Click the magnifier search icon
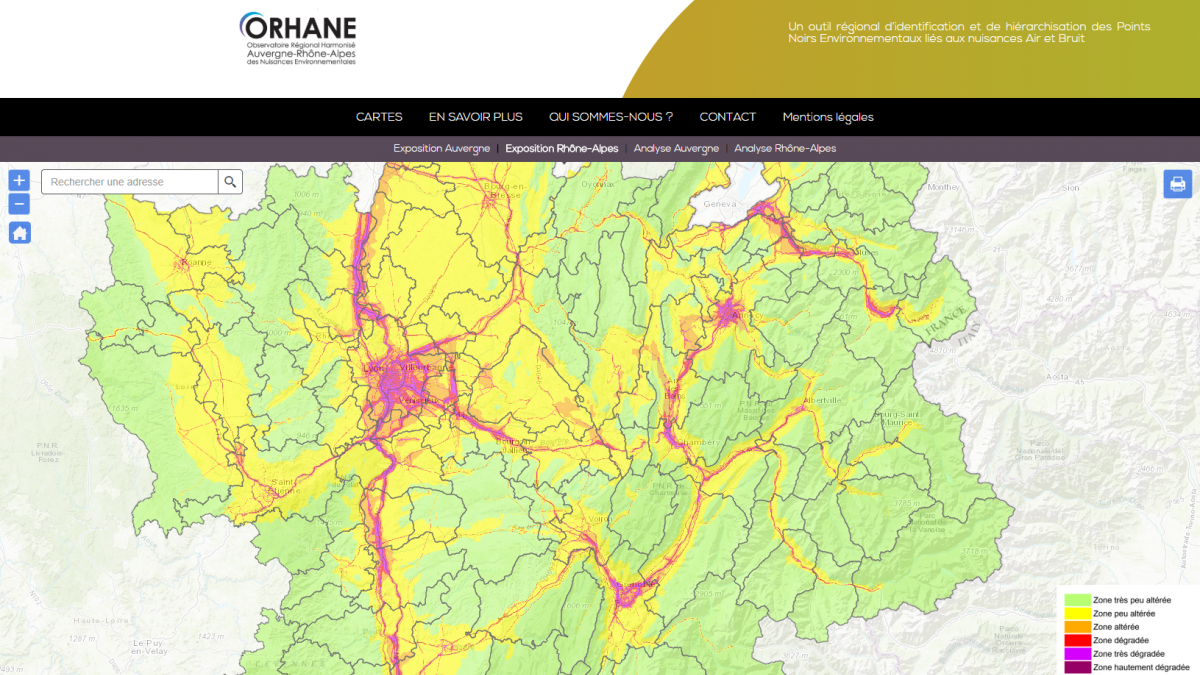The height and width of the screenshot is (675, 1200). tap(230, 182)
